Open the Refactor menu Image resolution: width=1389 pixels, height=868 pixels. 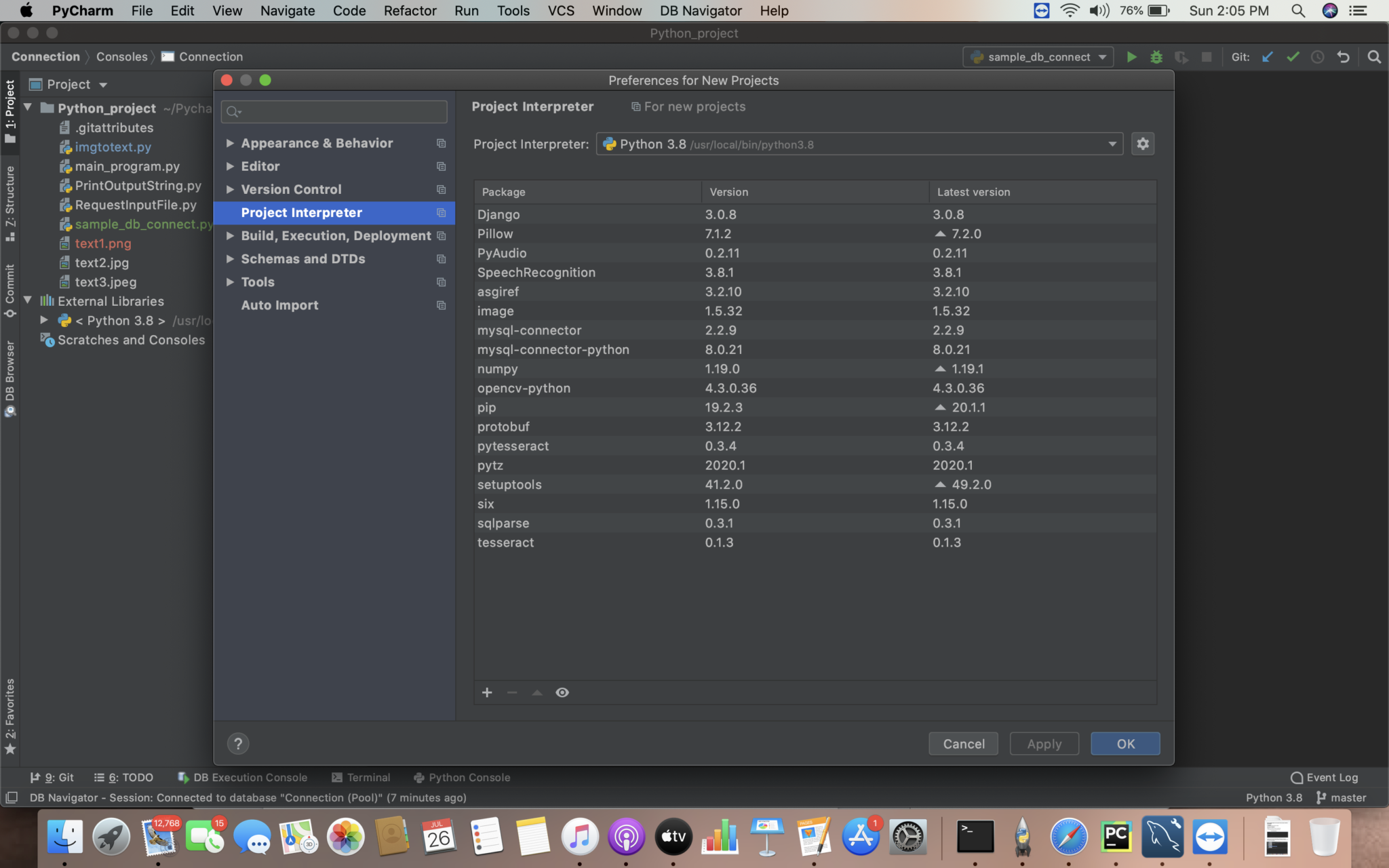click(x=410, y=11)
